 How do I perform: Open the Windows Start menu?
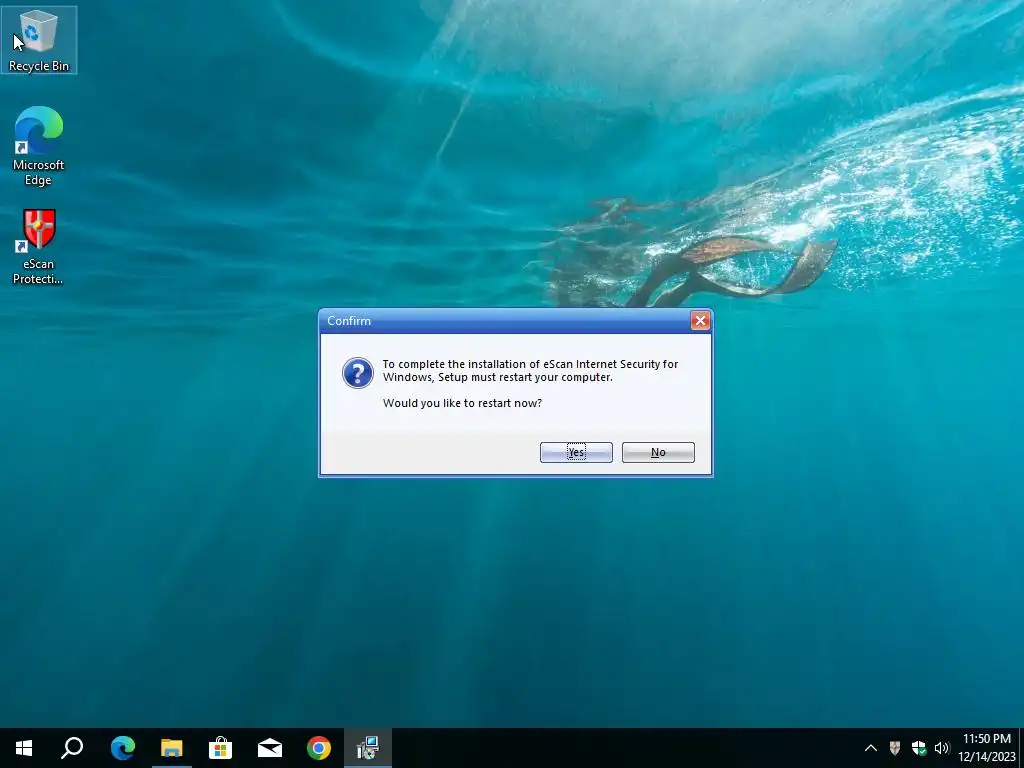24,748
